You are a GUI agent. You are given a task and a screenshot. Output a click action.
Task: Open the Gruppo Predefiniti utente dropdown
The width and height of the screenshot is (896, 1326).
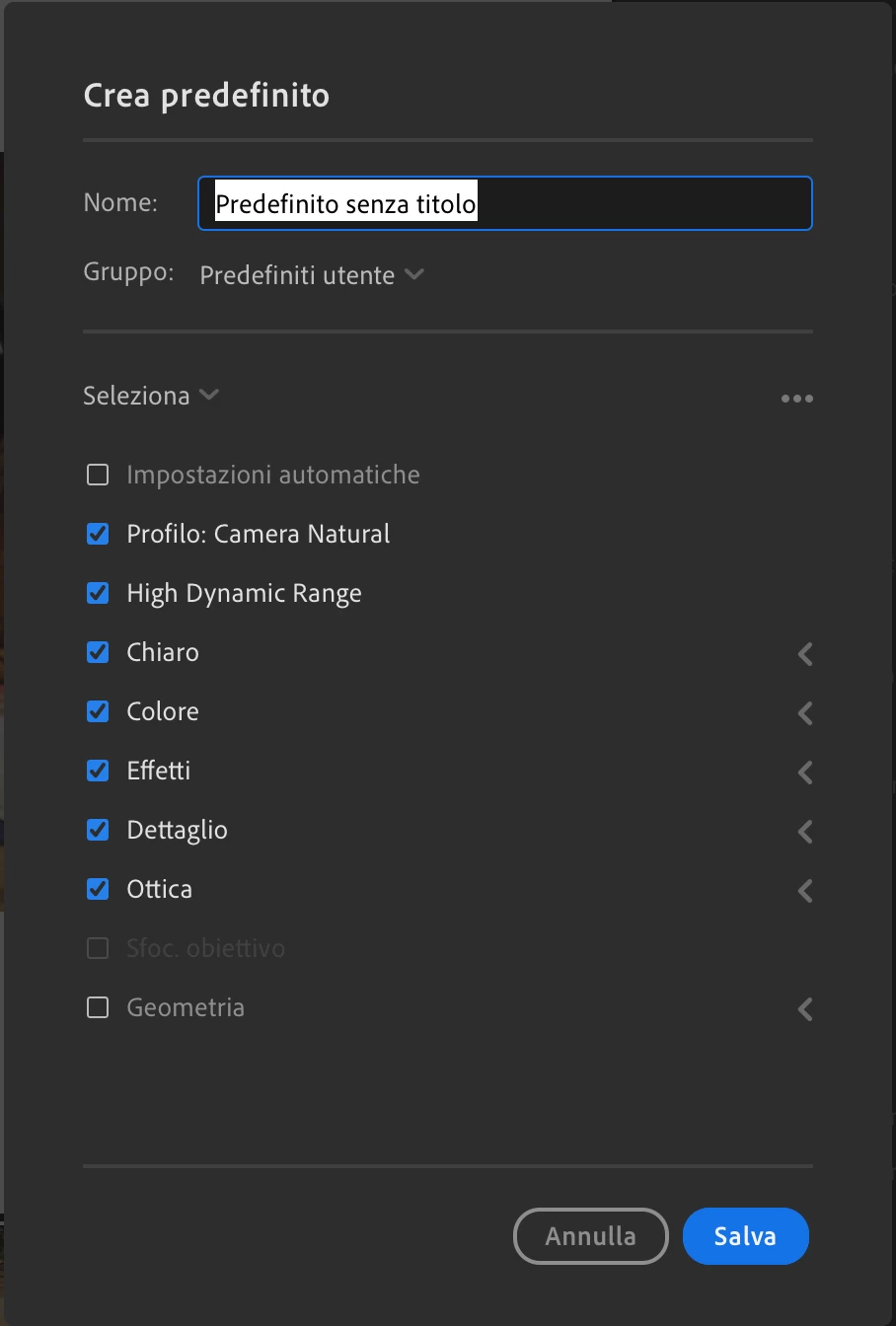[x=311, y=275]
